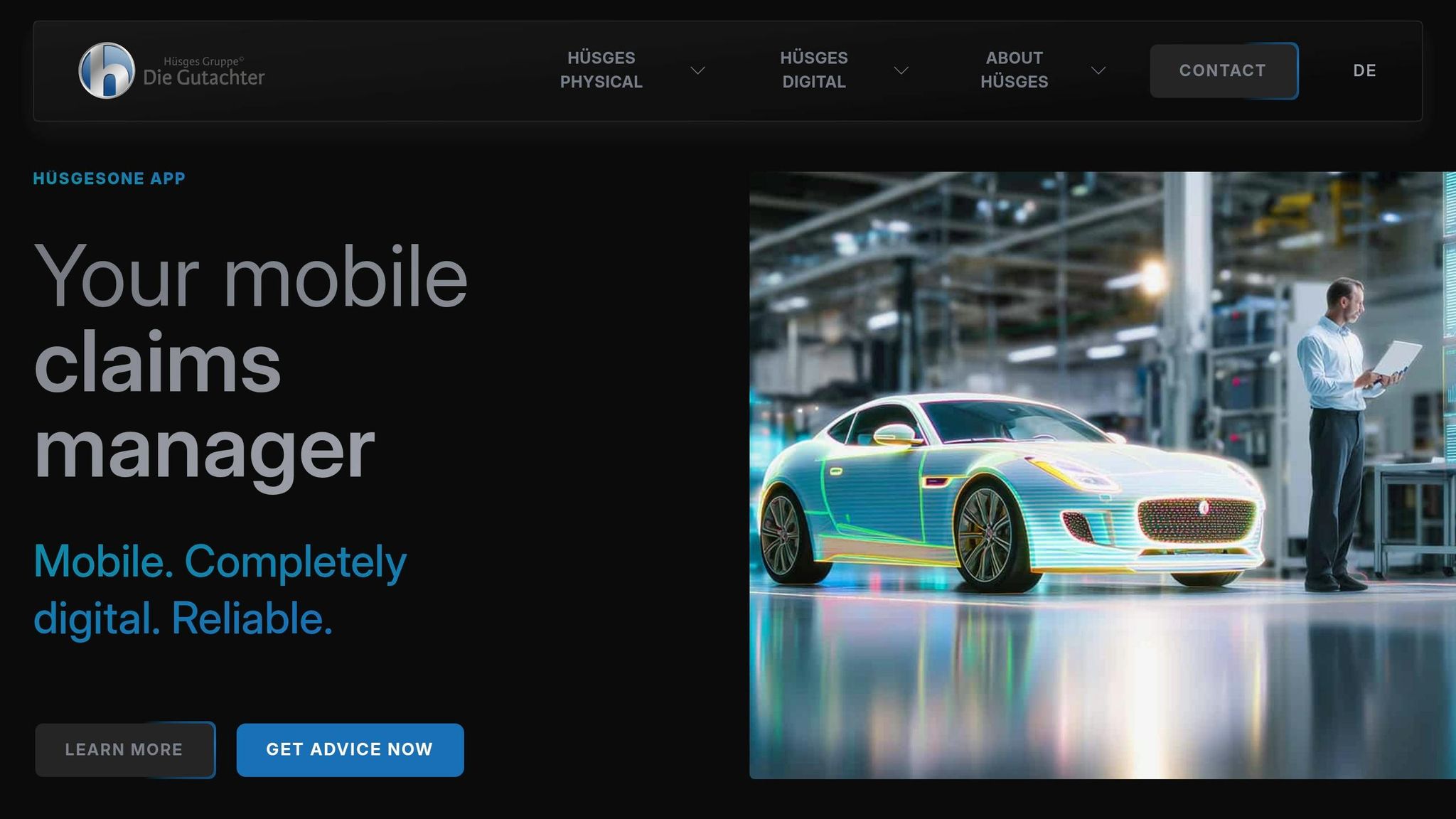Screen dimensions: 1456x819
Task: Click the car's front grille emblem
Action: 1203,507
